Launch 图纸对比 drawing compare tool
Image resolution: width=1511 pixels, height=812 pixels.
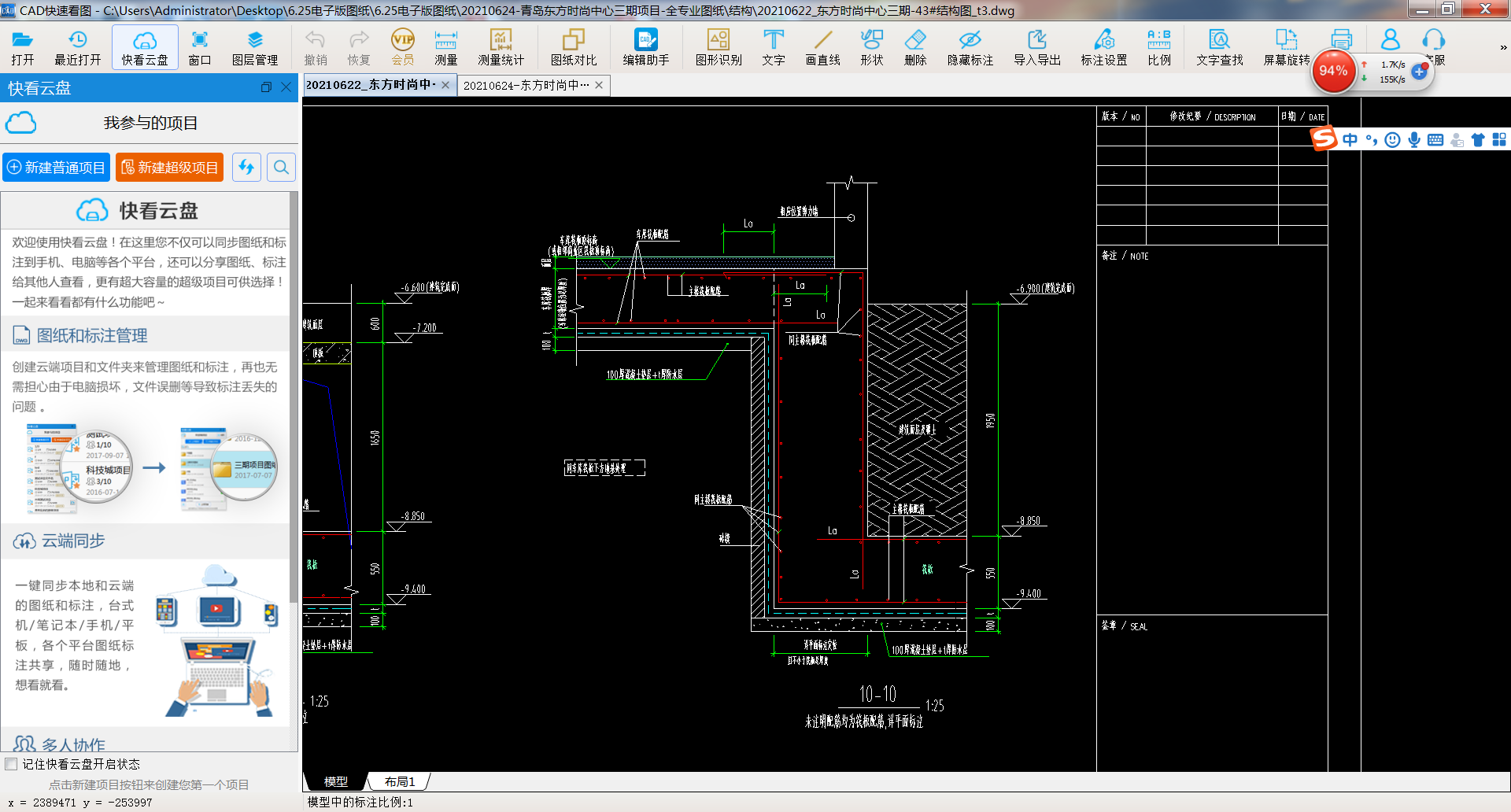pos(574,47)
